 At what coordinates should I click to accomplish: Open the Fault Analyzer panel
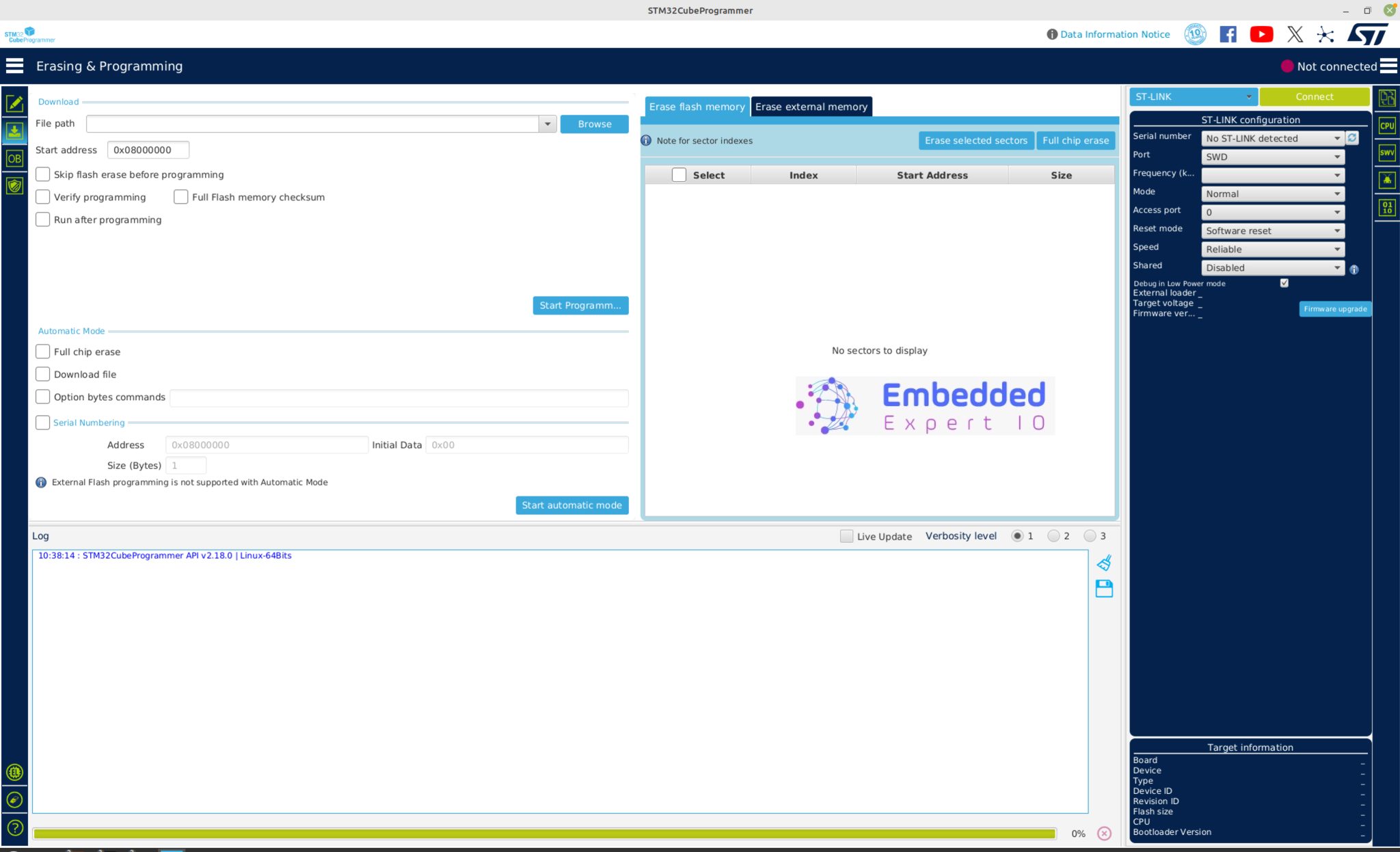[1388, 180]
